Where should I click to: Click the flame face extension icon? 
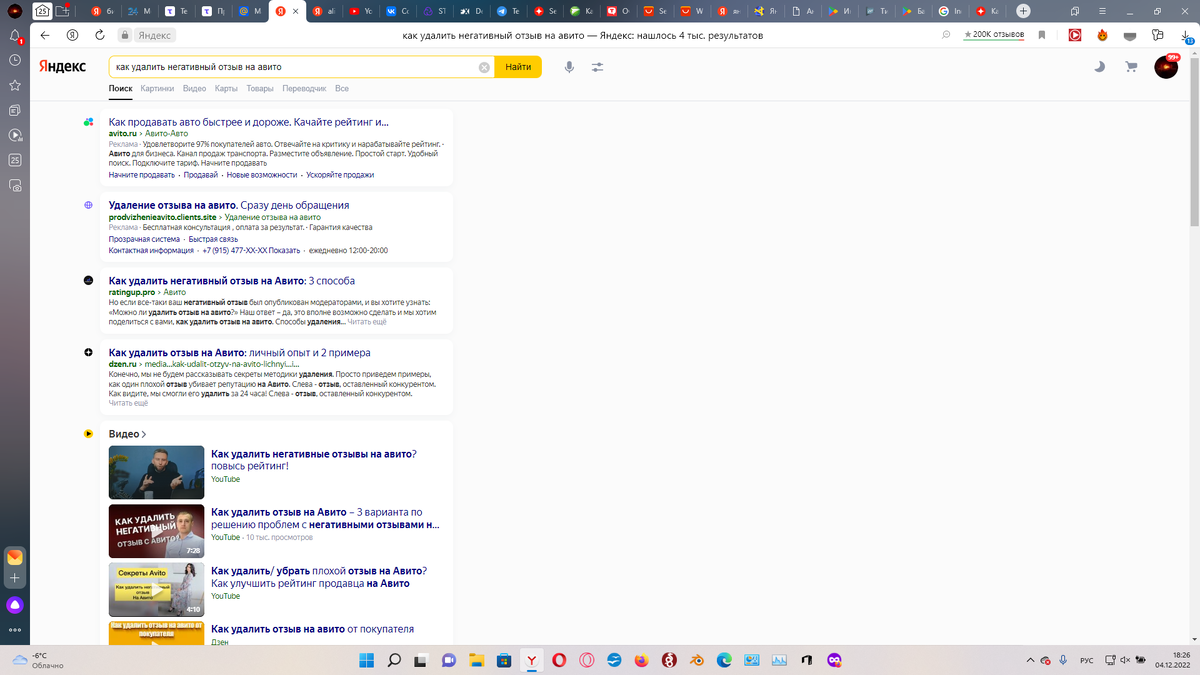point(1102,35)
